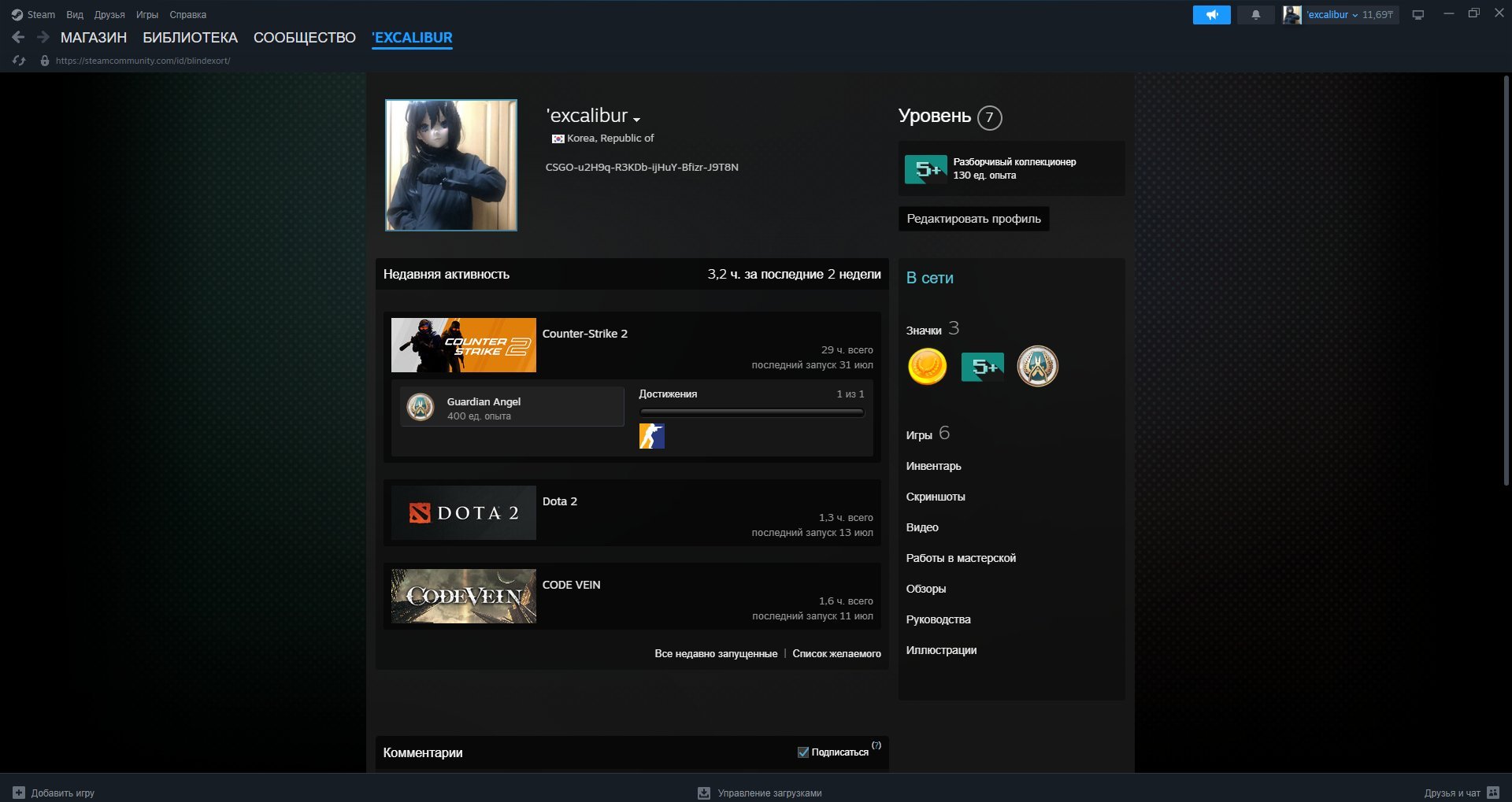The image size is (1512, 802).
Task: Open the Steam menu
Action: pyautogui.click(x=41, y=15)
